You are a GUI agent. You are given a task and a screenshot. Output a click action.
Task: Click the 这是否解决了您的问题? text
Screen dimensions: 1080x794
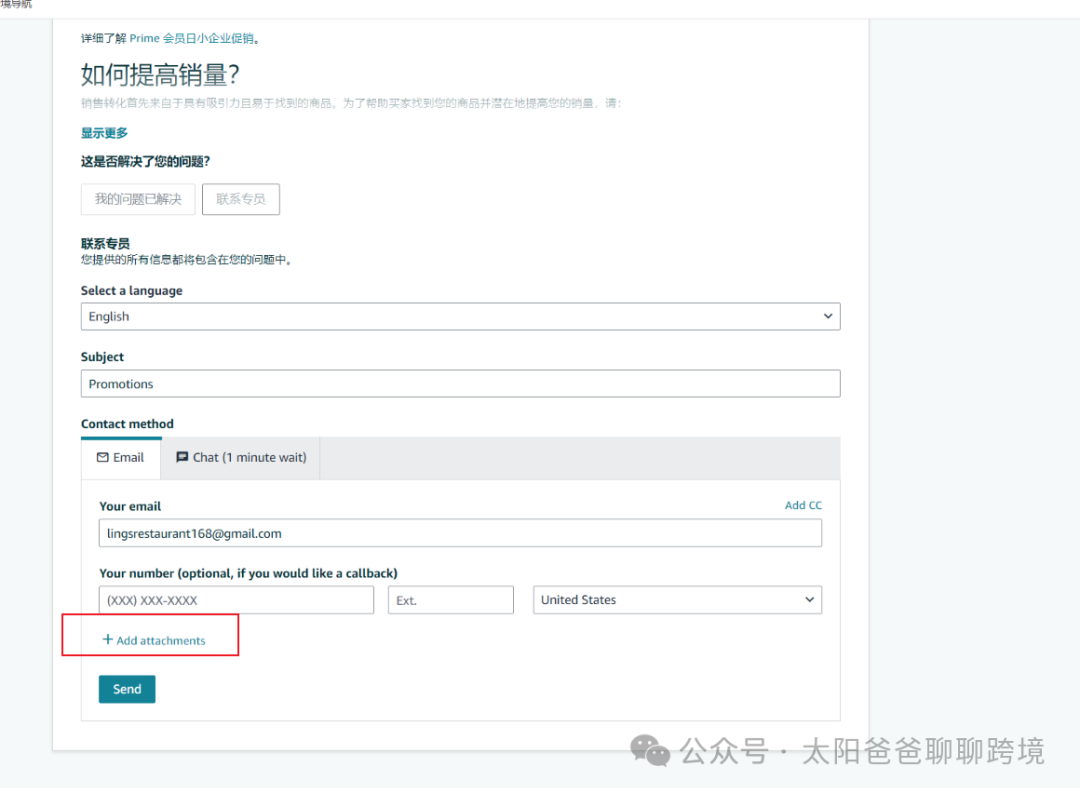tap(145, 162)
